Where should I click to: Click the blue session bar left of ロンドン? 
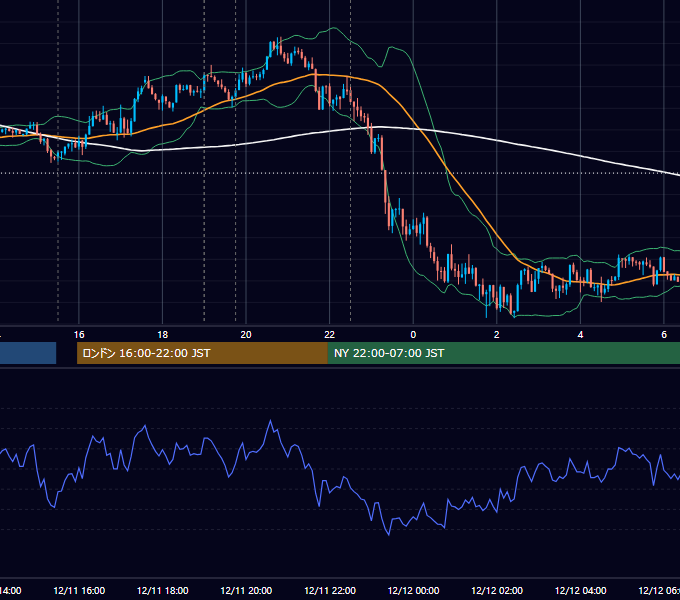28,353
